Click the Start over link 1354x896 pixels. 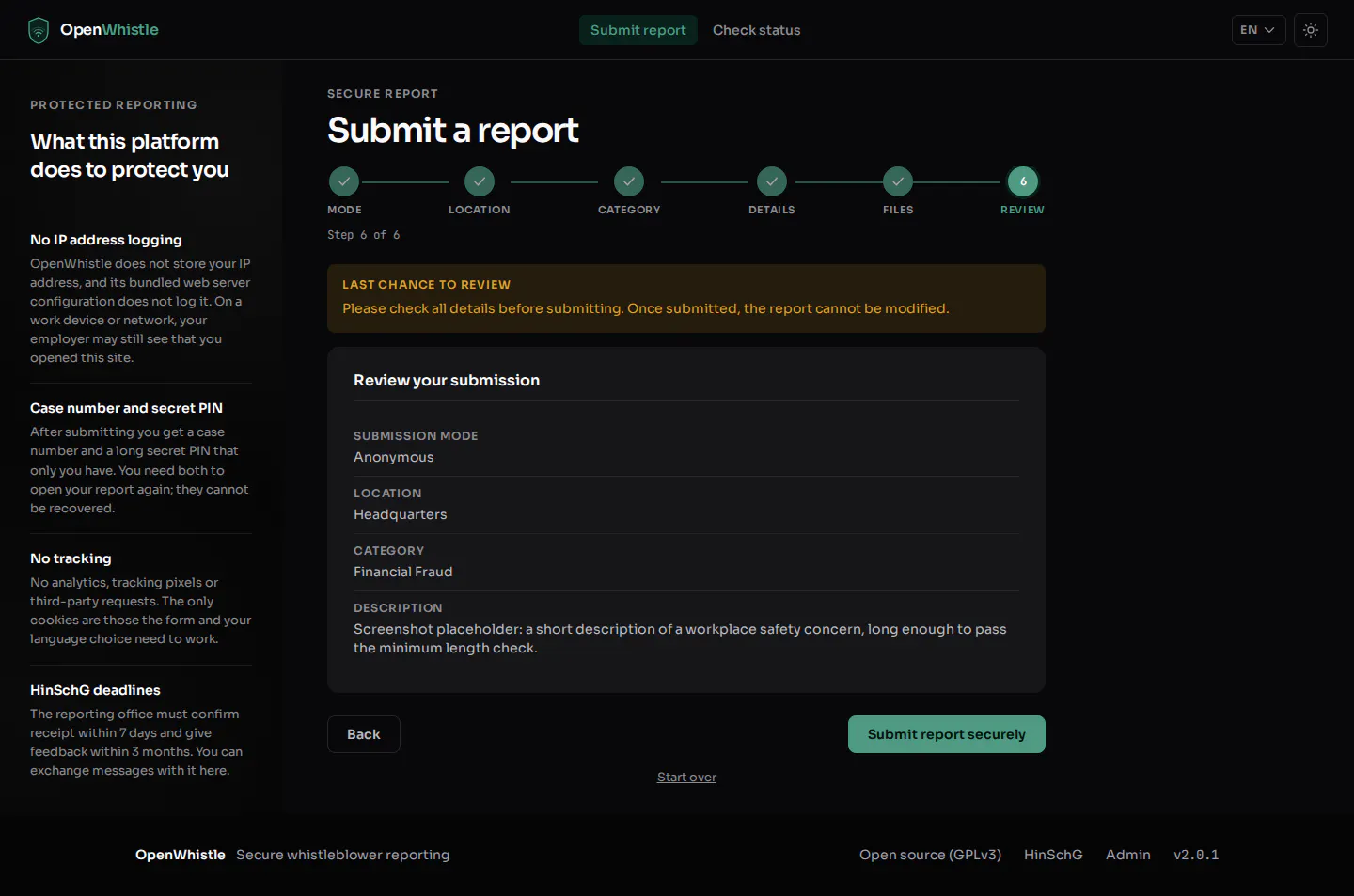pos(686,778)
